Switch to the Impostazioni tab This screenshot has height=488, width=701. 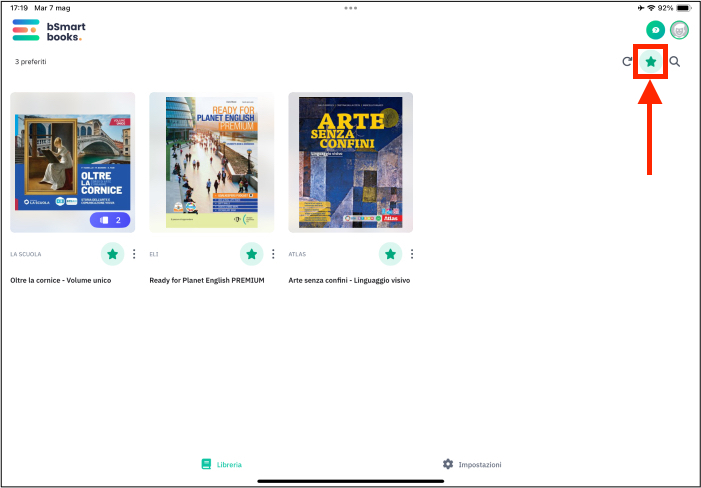tap(472, 464)
